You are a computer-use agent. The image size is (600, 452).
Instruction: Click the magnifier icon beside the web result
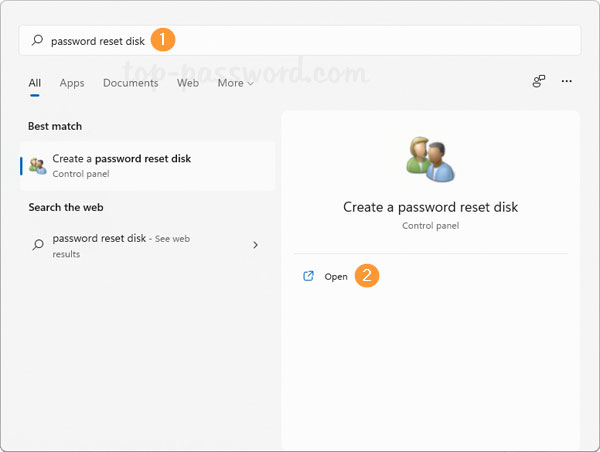coord(38,245)
